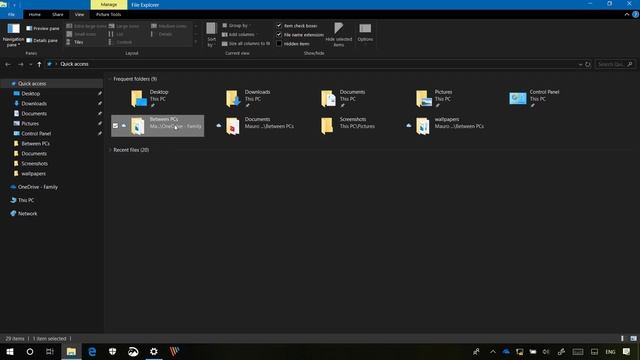Viewport: 640px width, 360px height.
Task: Show hidden system tray icons
Action: 493,351
